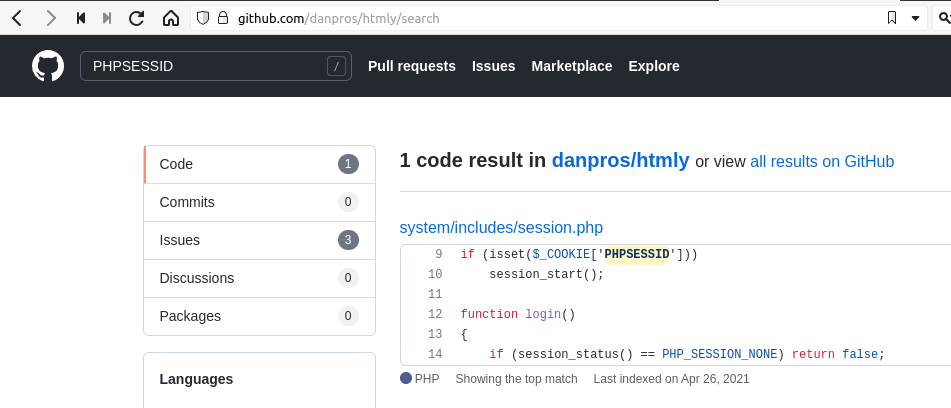
Task: Open system/includes/session.php file
Action: click(x=501, y=228)
